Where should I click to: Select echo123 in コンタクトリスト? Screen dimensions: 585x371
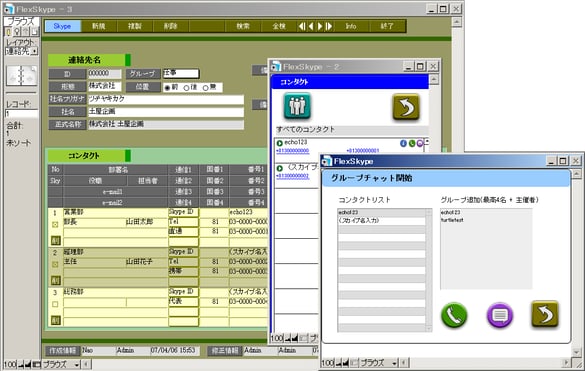(x=381, y=213)
